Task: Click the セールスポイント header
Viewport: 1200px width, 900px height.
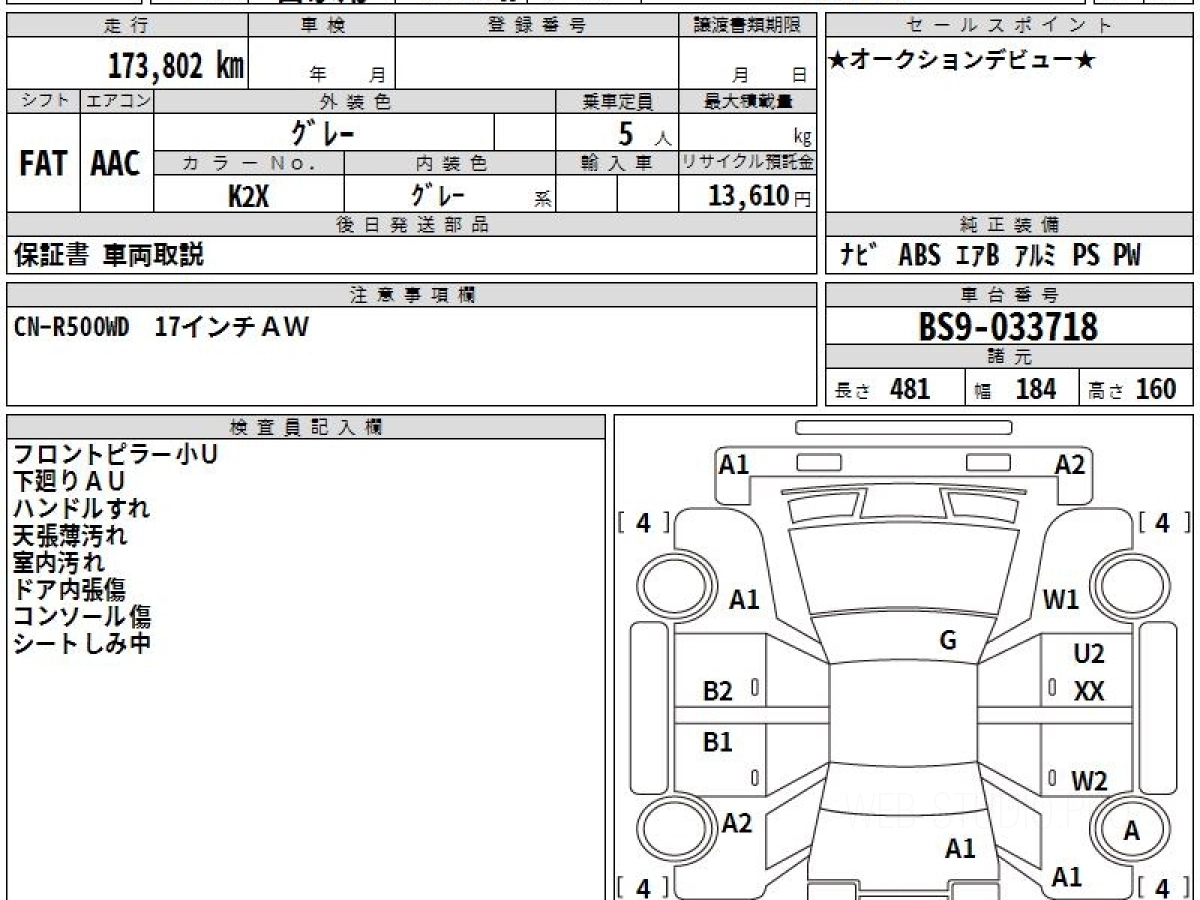Action: tap(1009, 25)
